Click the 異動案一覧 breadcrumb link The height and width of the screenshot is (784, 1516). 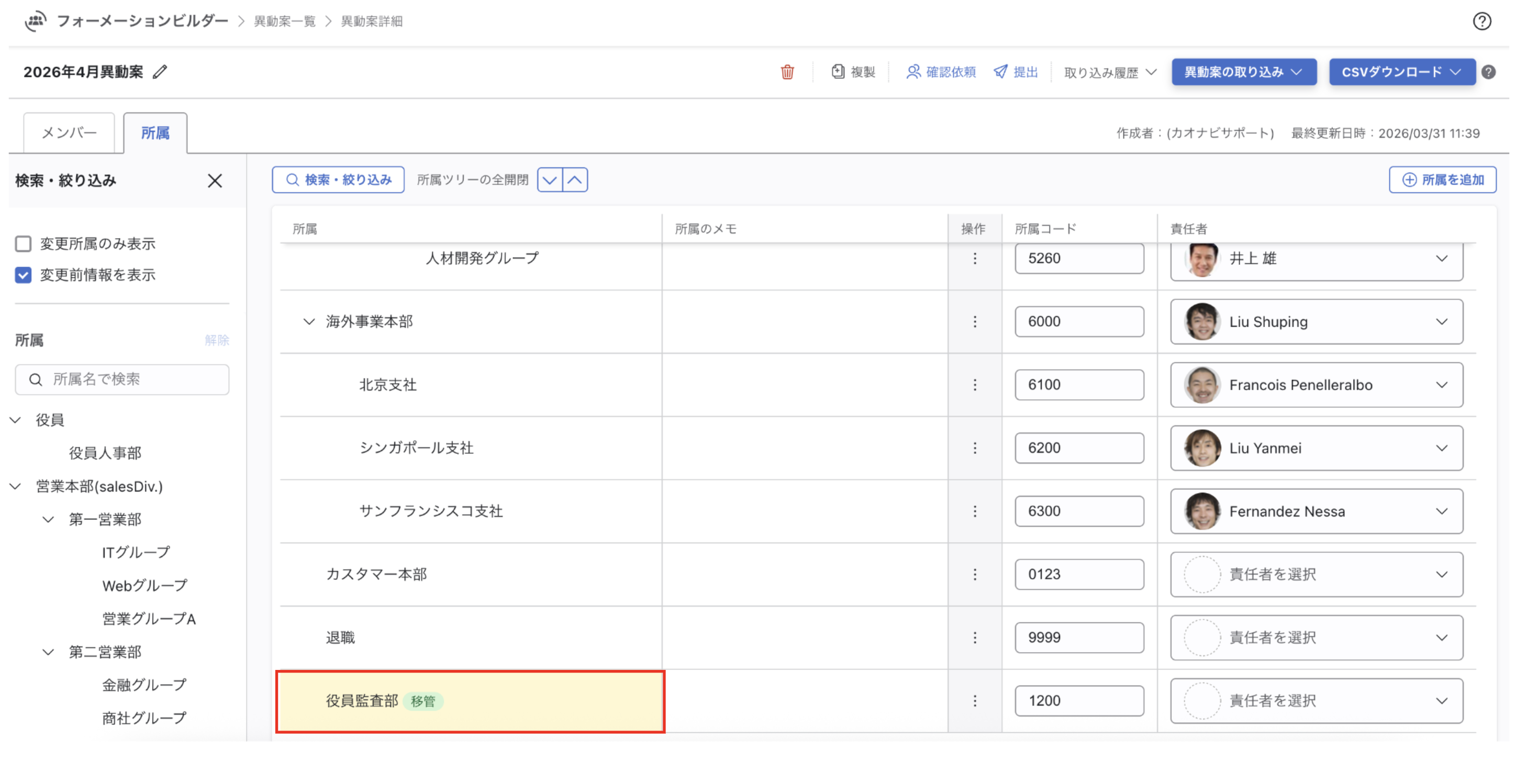(284, 21)
